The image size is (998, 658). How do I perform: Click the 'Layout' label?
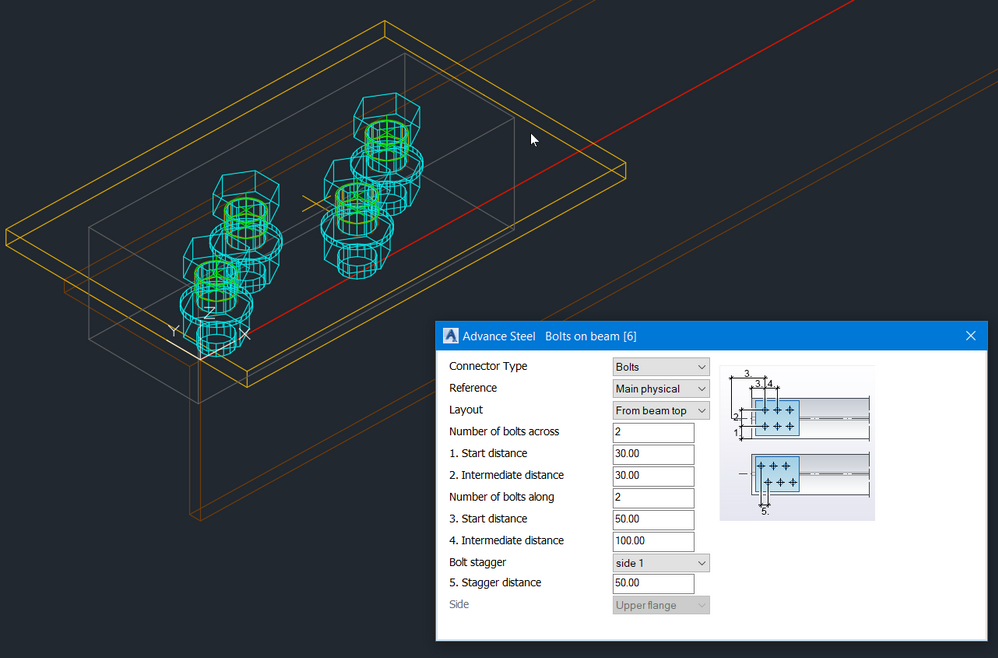466,410
